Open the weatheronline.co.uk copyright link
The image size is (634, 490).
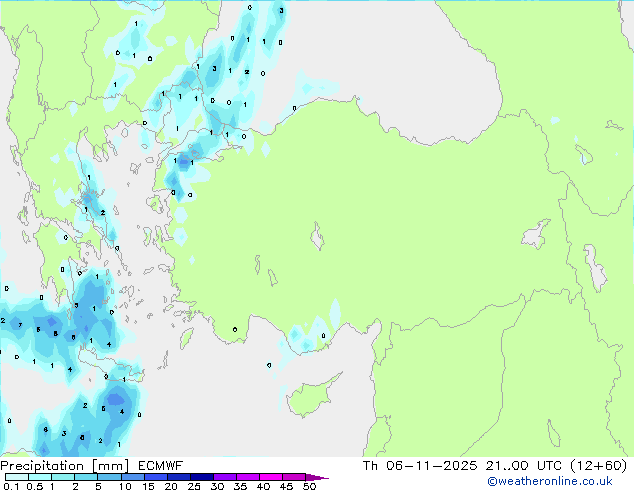tap(549, 481)
